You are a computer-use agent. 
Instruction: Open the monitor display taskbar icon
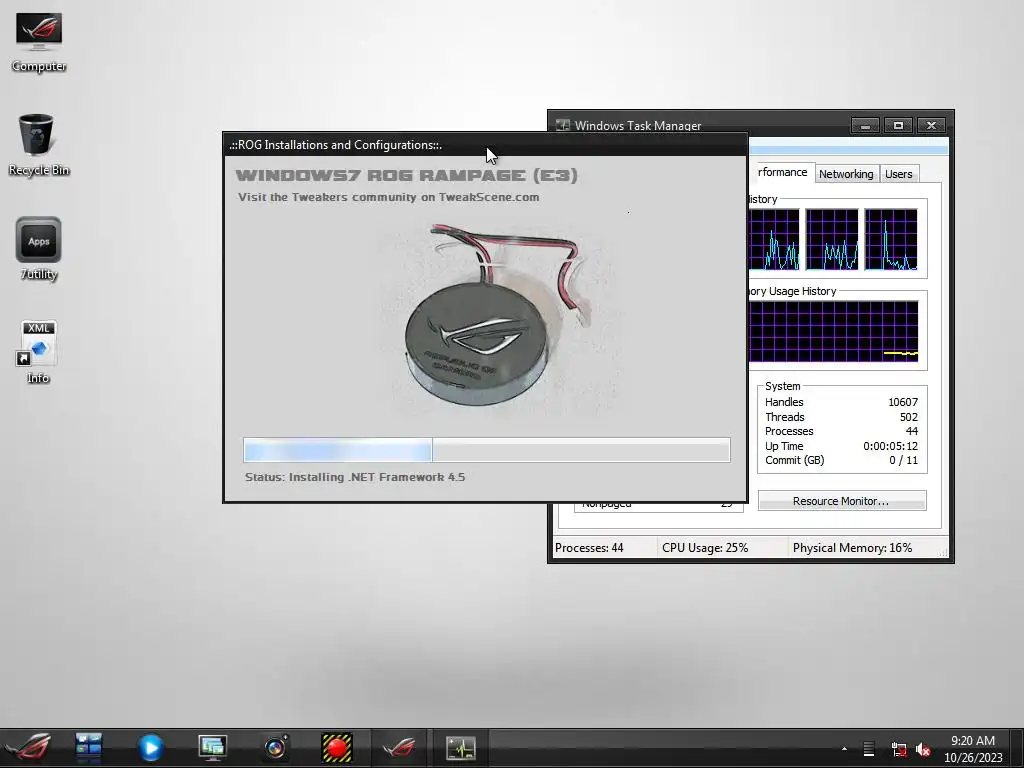tap(212, 748)
